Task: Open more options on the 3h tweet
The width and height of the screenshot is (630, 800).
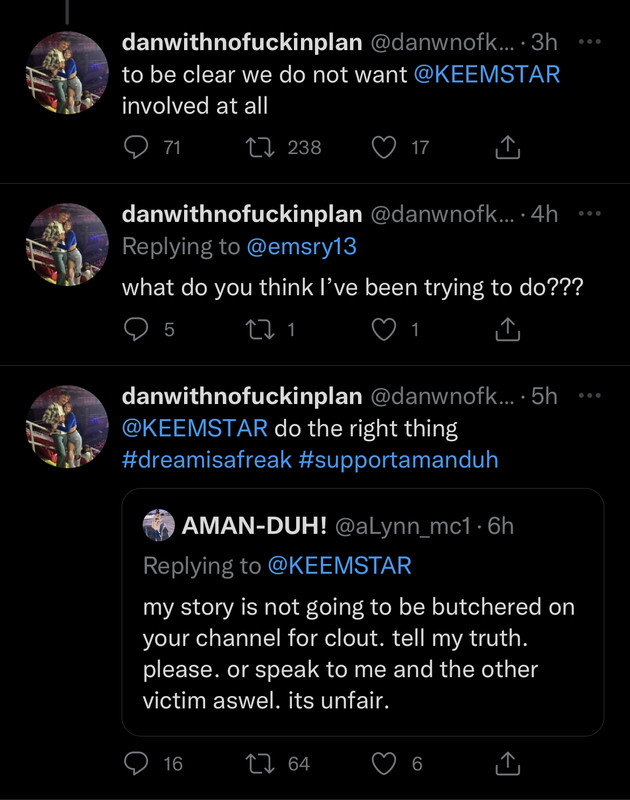Action: click(x=590, y=42)
